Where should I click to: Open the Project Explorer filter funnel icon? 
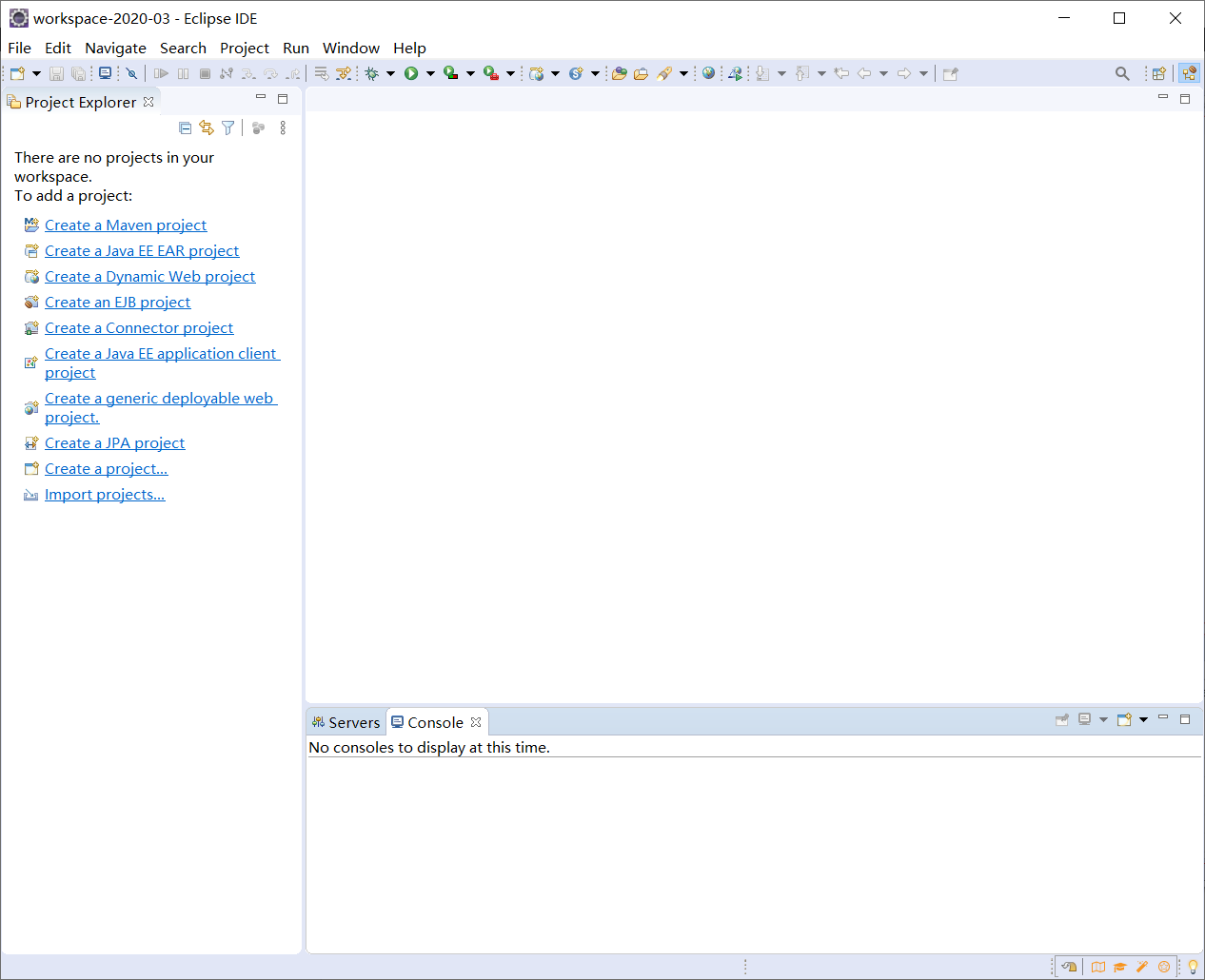pos(227,127)
